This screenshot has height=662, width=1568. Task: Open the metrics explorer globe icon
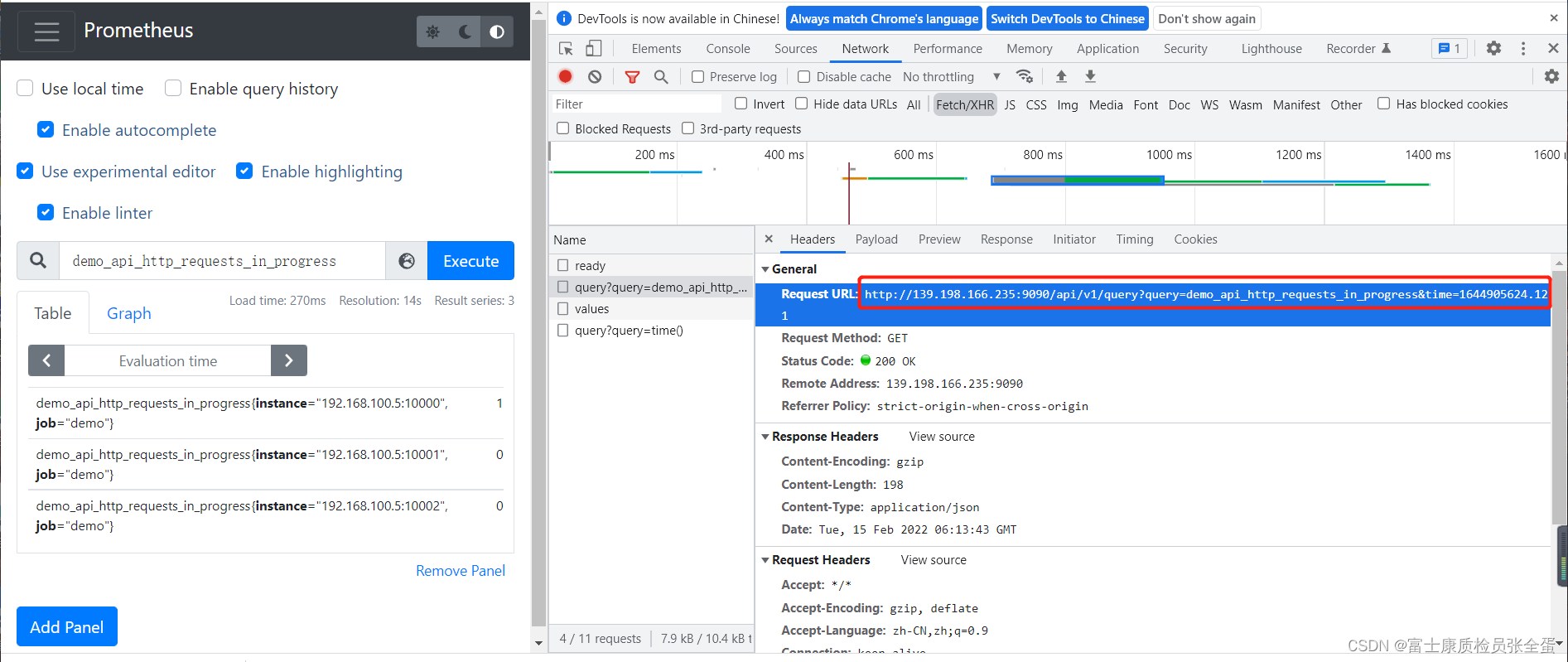(407, 261)
